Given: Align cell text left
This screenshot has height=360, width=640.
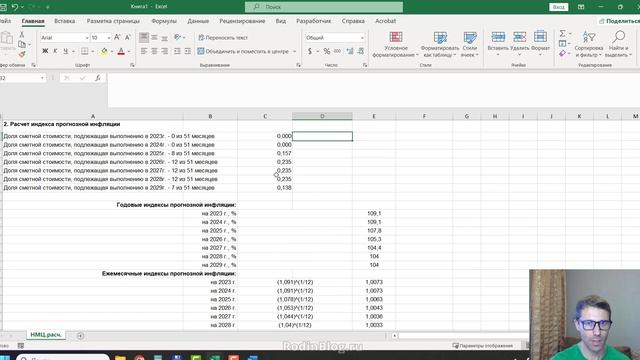Looking at the screenshot, I should click(144, 51).
